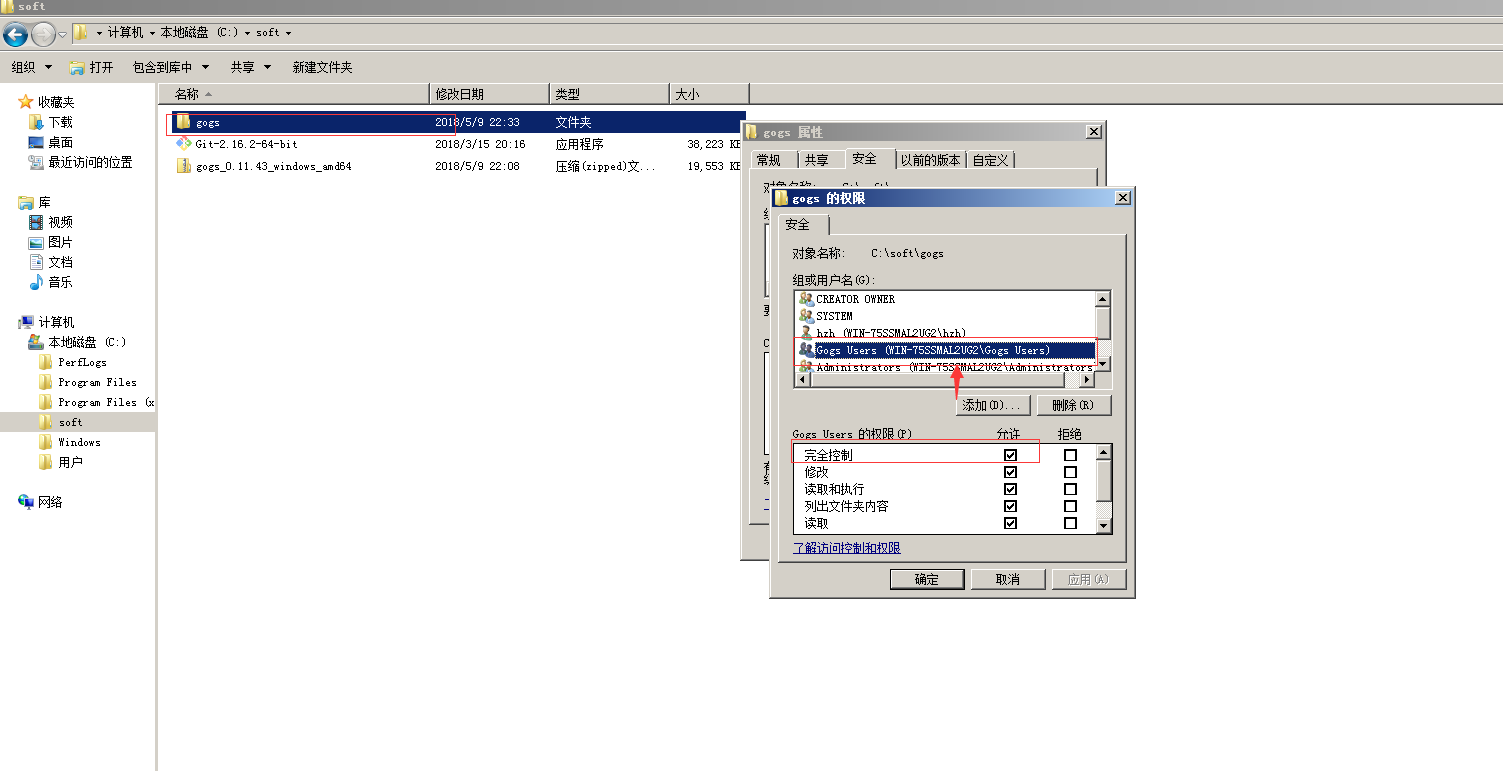The height and width of the screenshot is (771, 1503).
Task: Uncheck the 允许 box for 读取 permission
Action: pyautogui.click(x=1010, y=523)
